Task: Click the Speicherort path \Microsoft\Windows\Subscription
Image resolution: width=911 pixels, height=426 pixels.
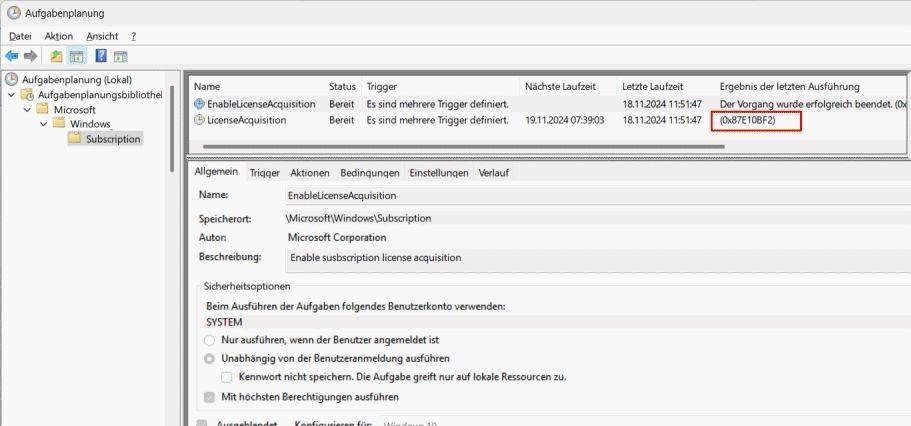Action: 358,219
